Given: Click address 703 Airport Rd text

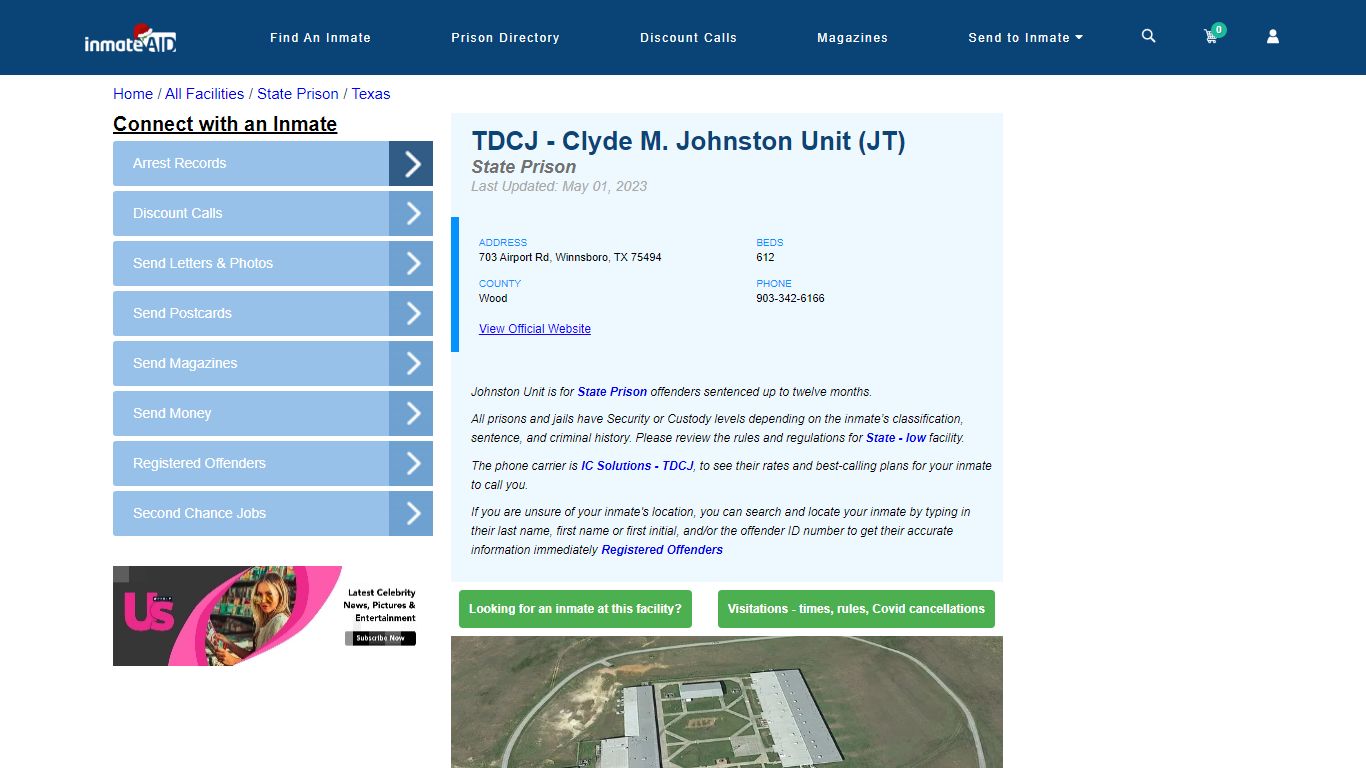Looking at the screenshot, I should pyautogui.click(x=570, y=257).
